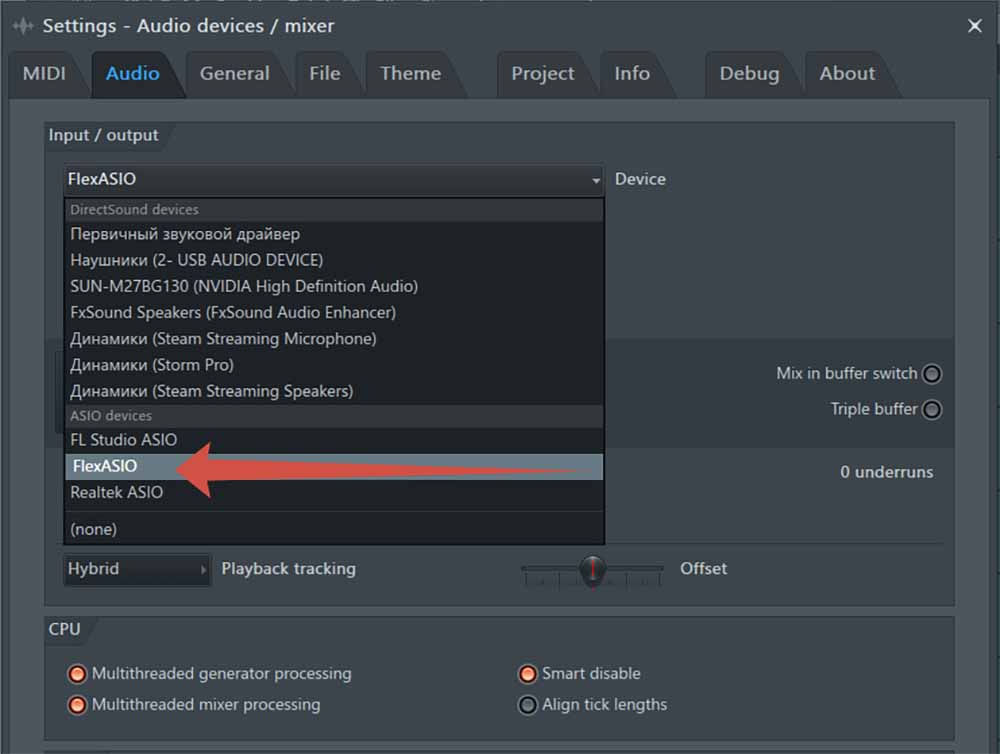Select FL Studio ASIO from device list
Image resolution: width=1000 pixels, height=754 pixels.
point(123,440)
